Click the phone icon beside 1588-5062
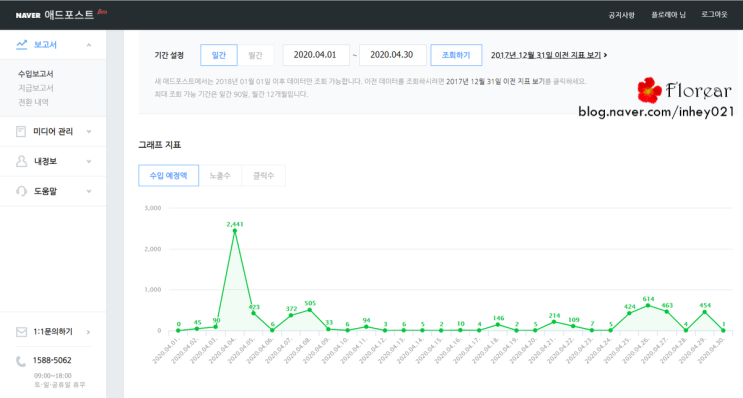 (x=21, y=362)
